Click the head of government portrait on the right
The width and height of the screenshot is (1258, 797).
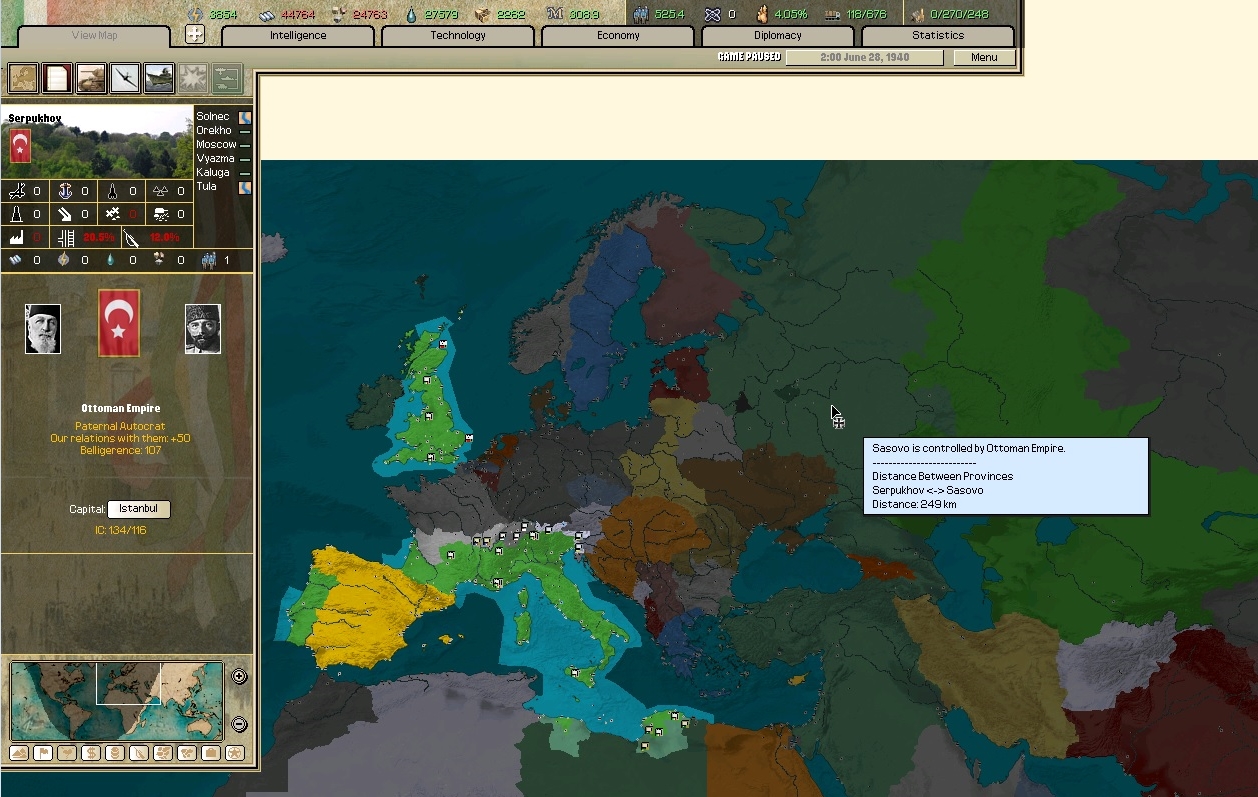203,329
